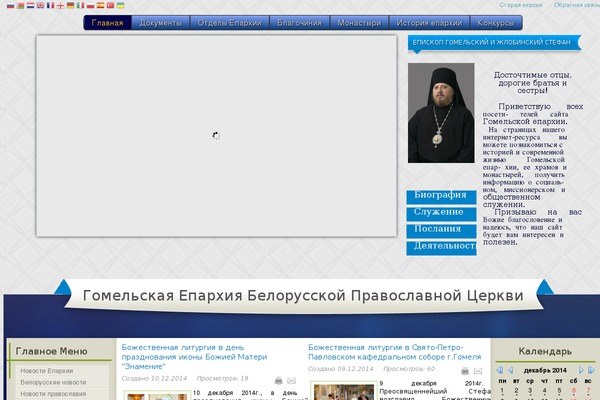The image size is (600, 400).
Task: Select December 4 in the calendar
Action: pyautogui.click(x=545, y=390)
